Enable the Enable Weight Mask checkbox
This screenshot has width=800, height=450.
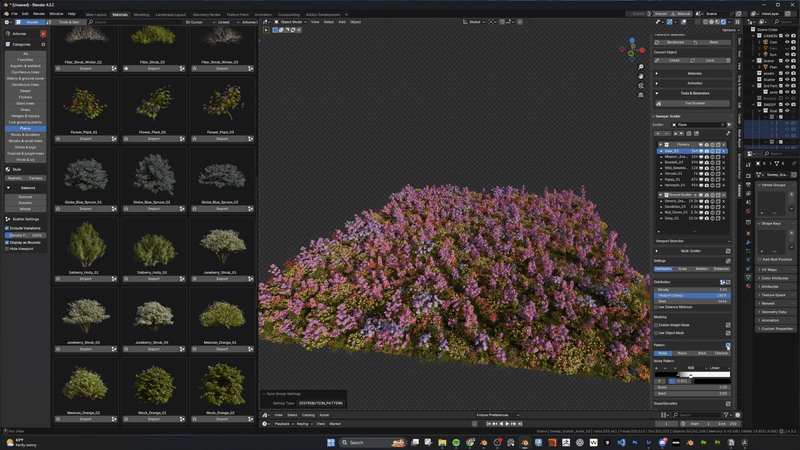tap(658, 325)
